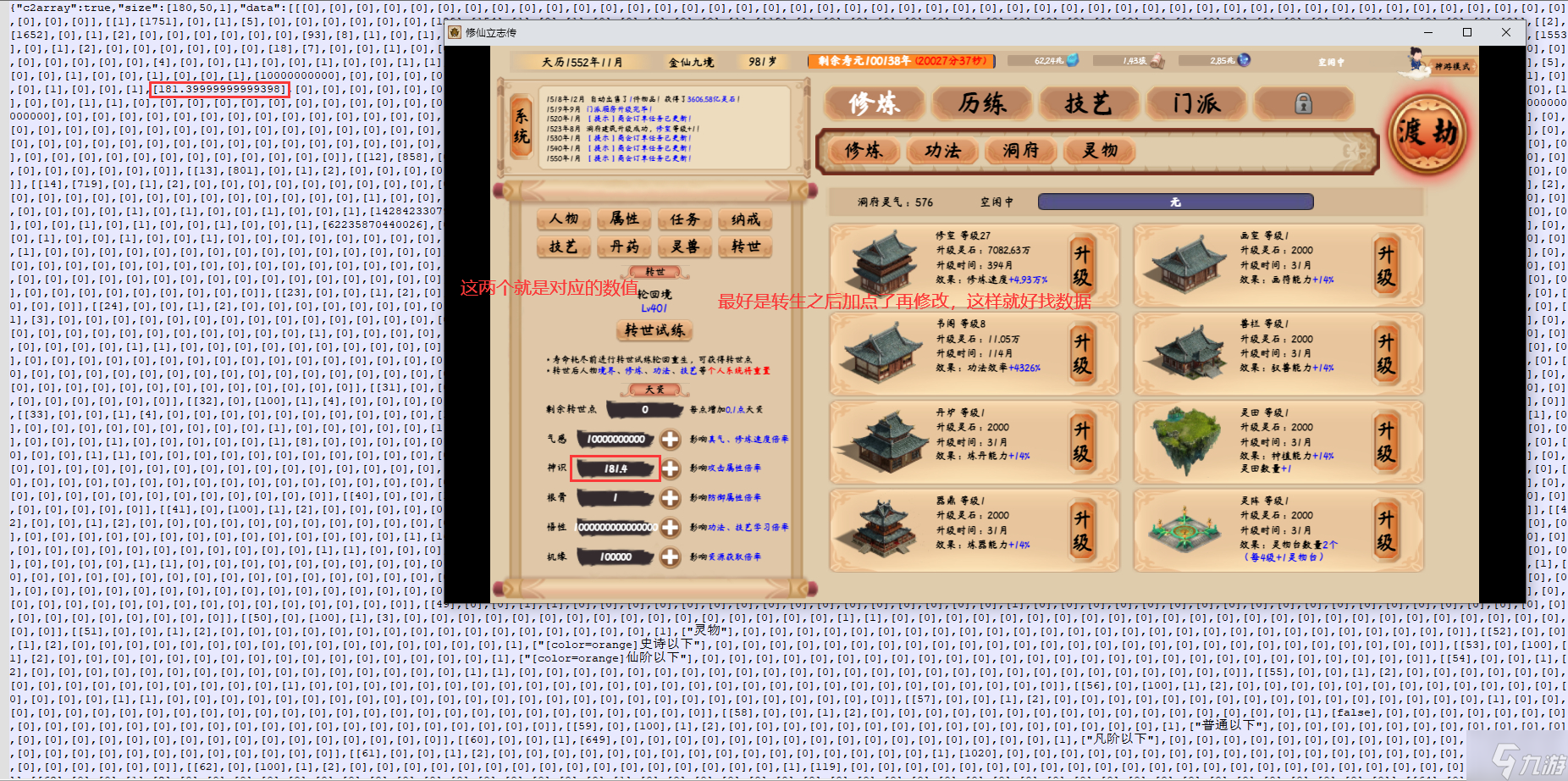
Task: Click the plus icon beside 机缘
Action: click(670, 557)
